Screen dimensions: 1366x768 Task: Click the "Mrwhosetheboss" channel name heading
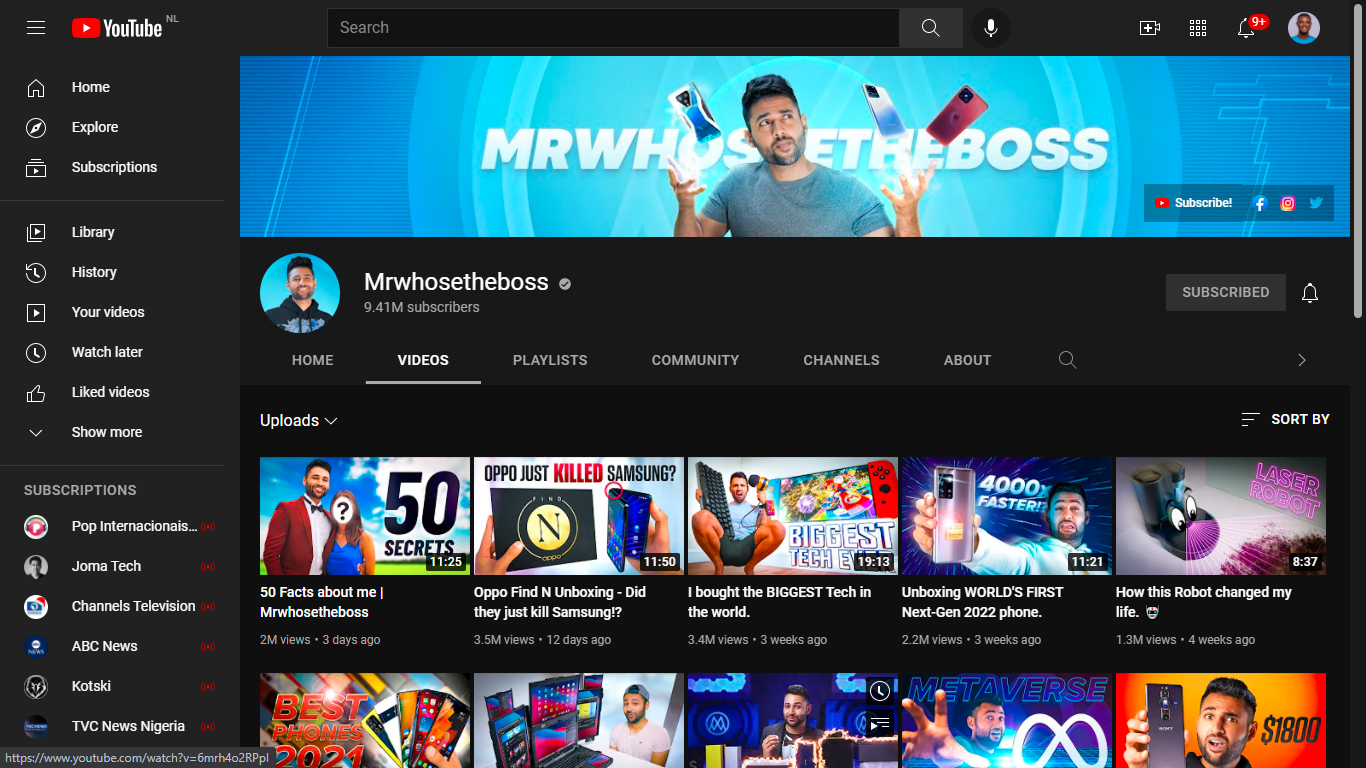tap(456, 282)
